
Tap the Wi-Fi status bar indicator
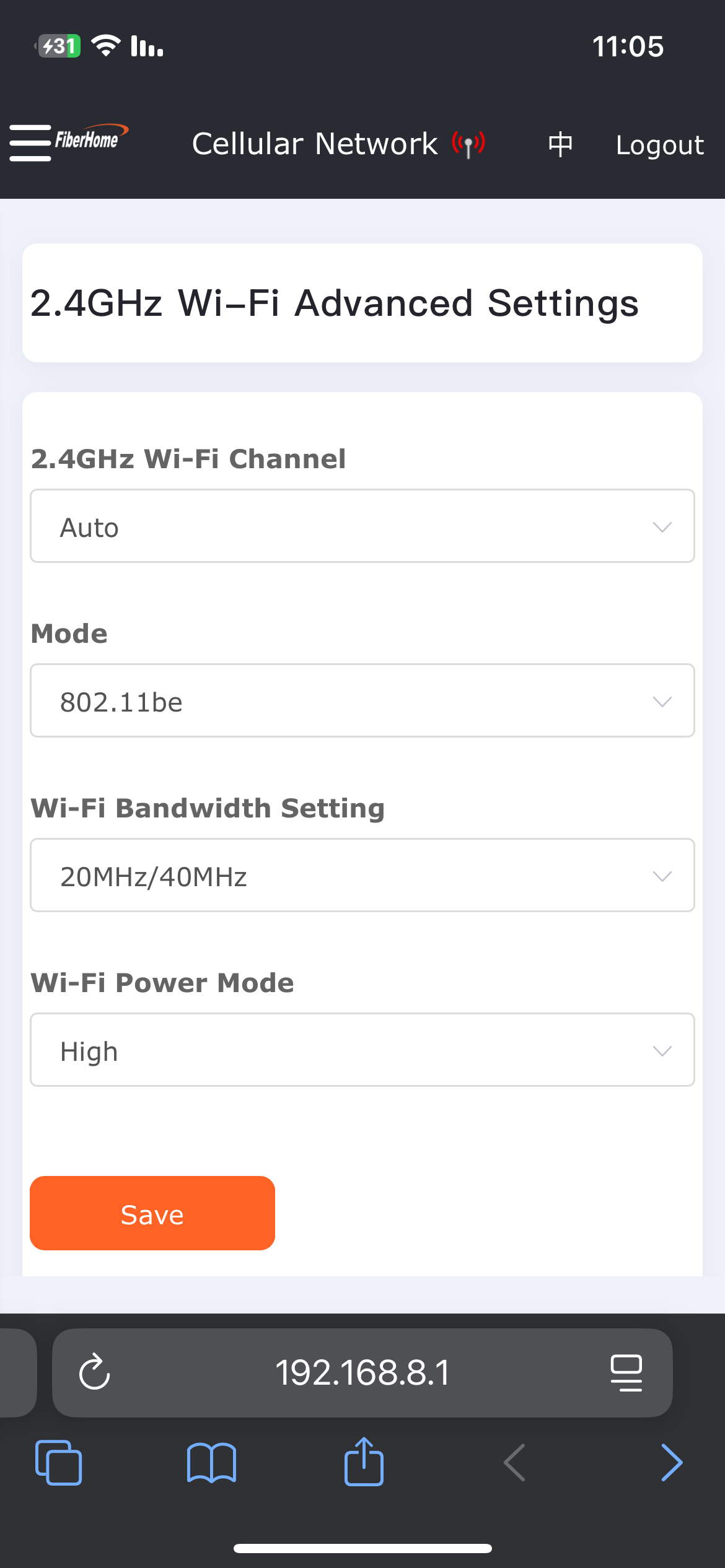click(106, 46)
